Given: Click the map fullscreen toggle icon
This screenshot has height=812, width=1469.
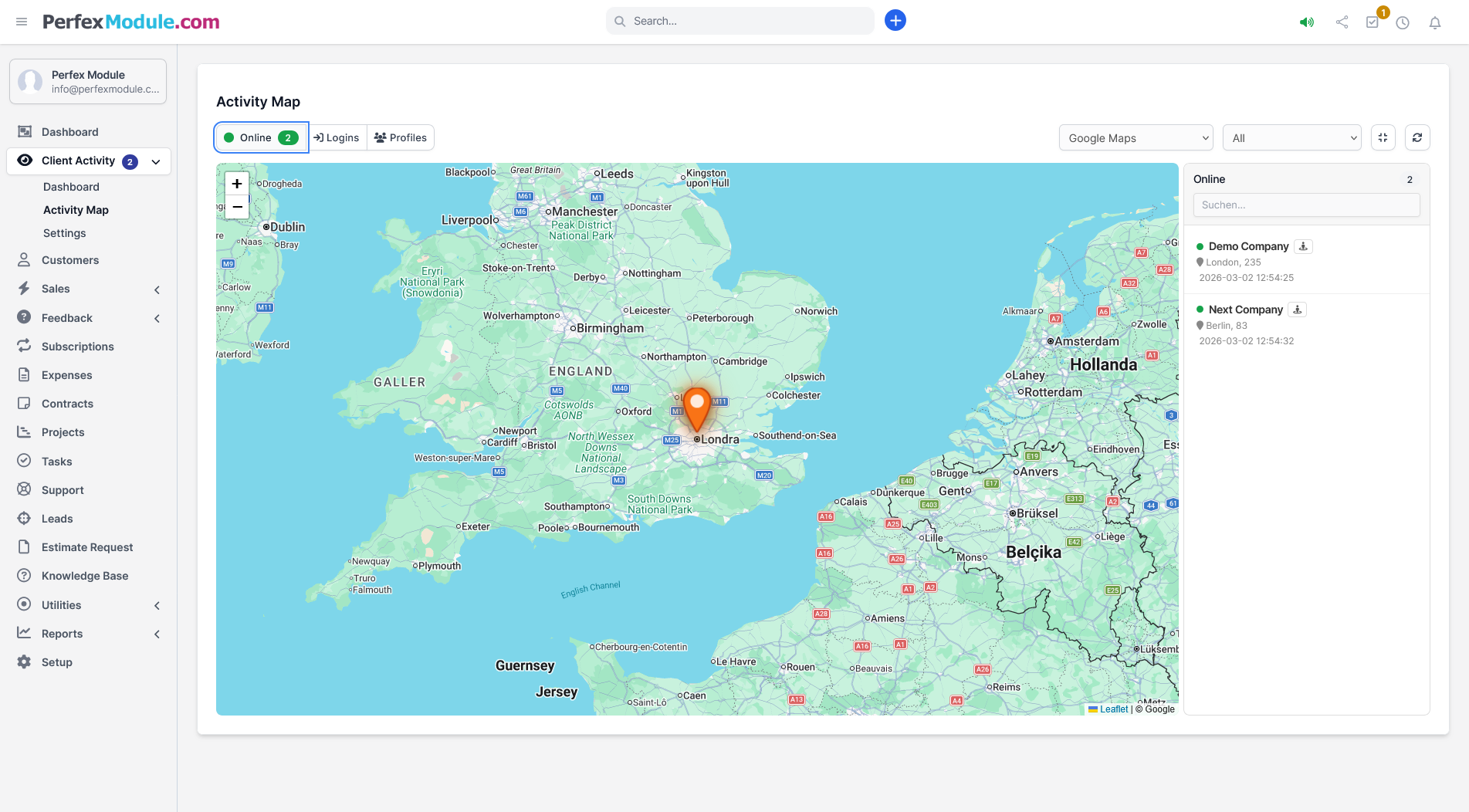Looking at the screenshot, I should pos(1383,137).
